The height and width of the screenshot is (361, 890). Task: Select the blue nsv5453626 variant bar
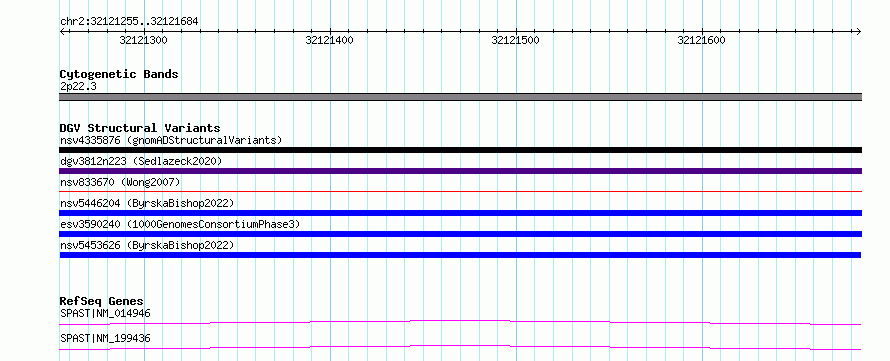coord(461,255)
